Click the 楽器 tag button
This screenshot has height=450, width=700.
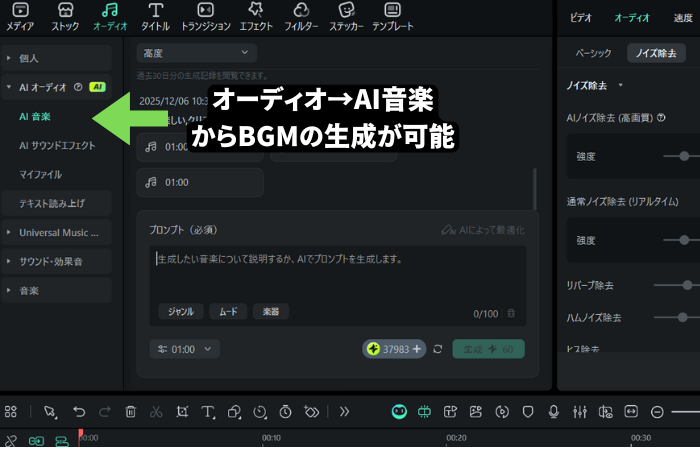point(271,311)
